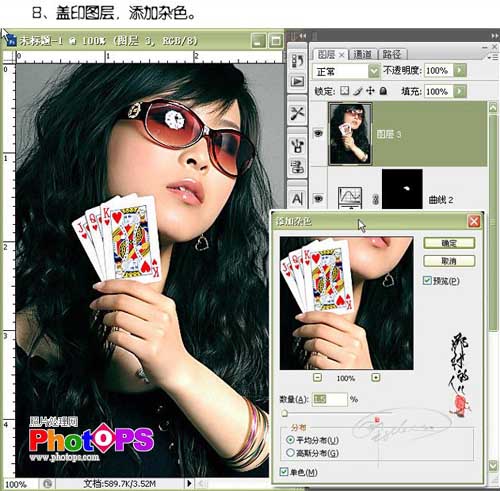This screenshot has height=491, width=500.
Task: Switch to the 通道 Channels tab
Action: point(362,54)
